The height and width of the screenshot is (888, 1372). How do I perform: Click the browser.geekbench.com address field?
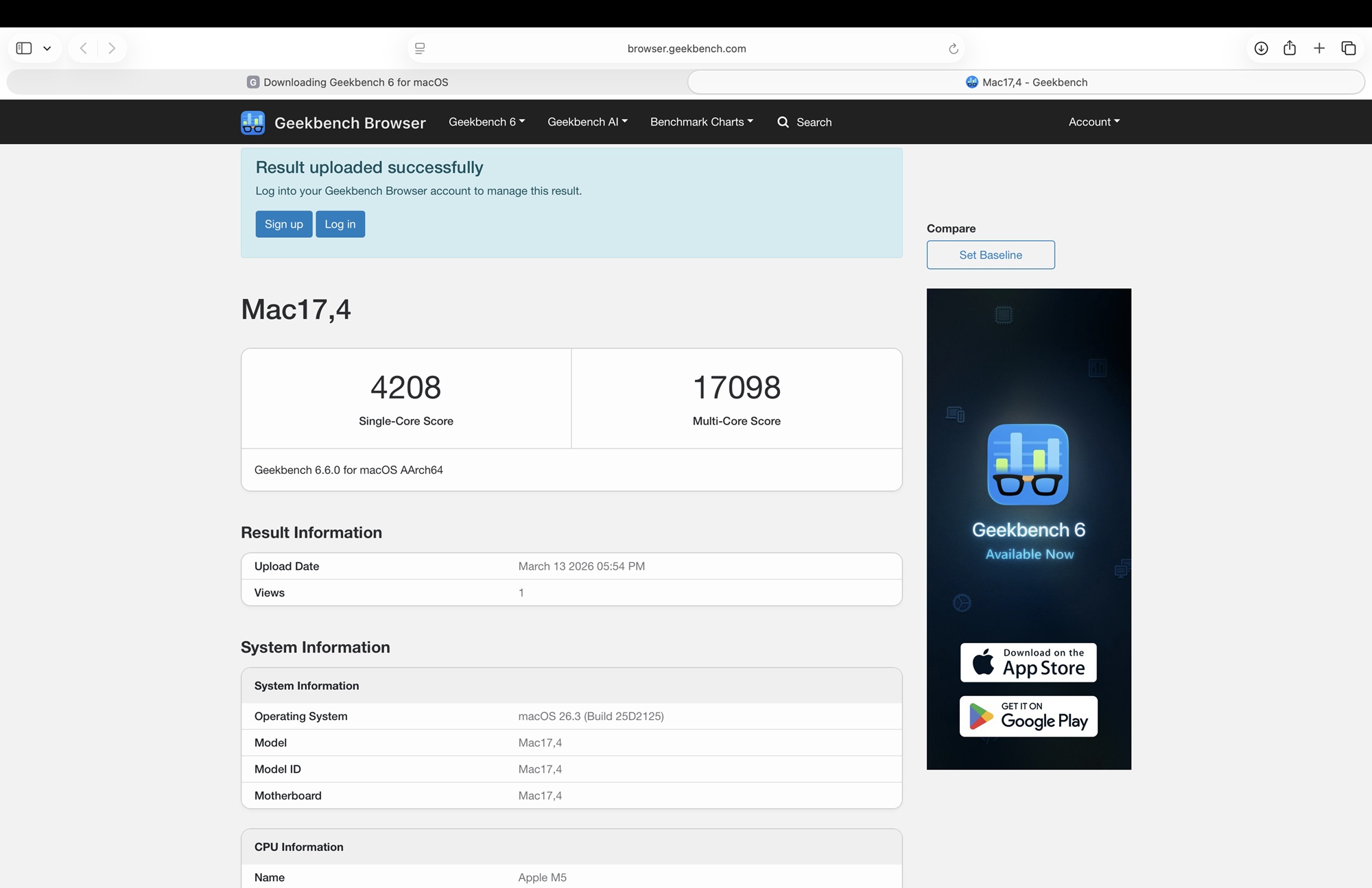pos(686,49)
